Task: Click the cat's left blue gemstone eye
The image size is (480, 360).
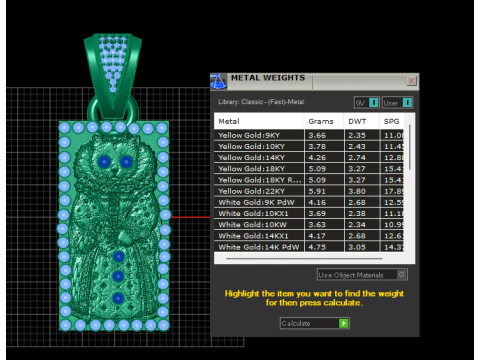Action: pyautogui.click(x=104, y=162)
